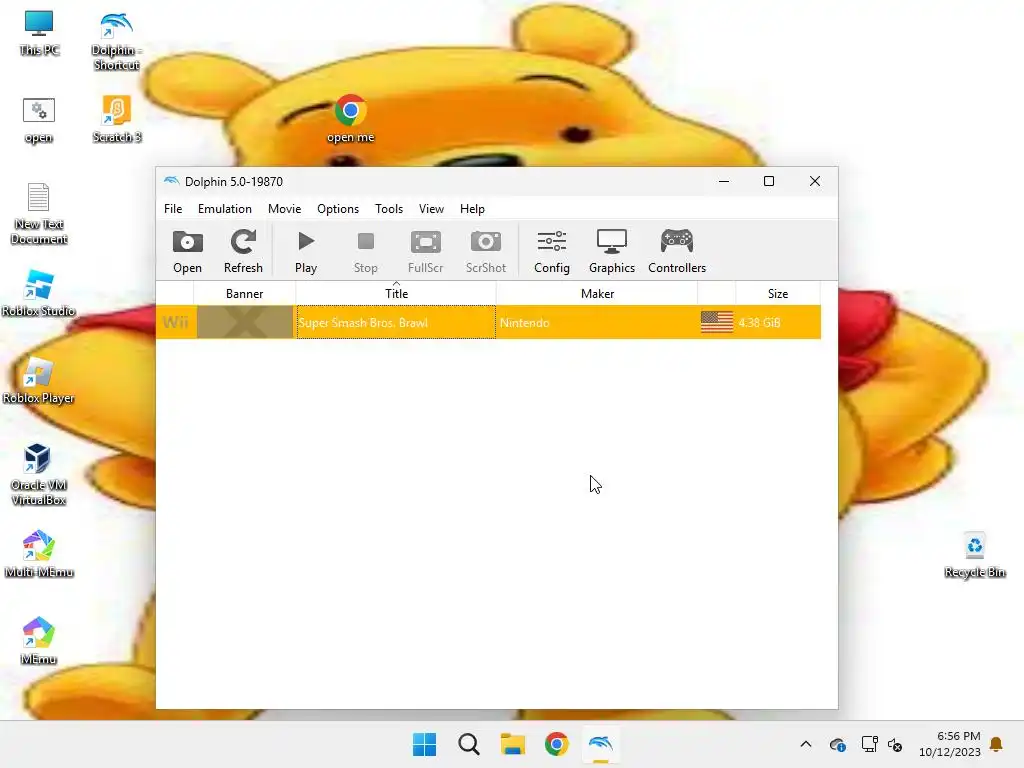Select the MEmu desktop icon
This screenshot has height=768, width=1024.
click(39, 641)
